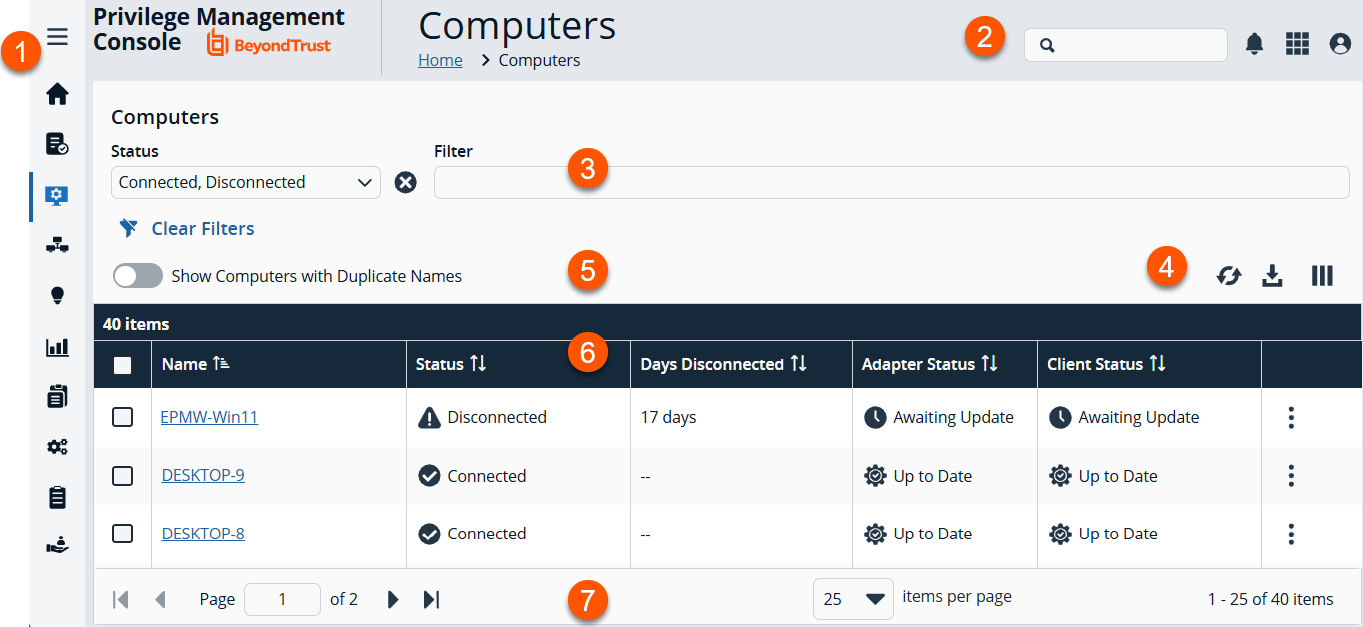Open the user account profile menu
The width and height of the screenshot is (1363, 627).
[x=1340, y=44]
